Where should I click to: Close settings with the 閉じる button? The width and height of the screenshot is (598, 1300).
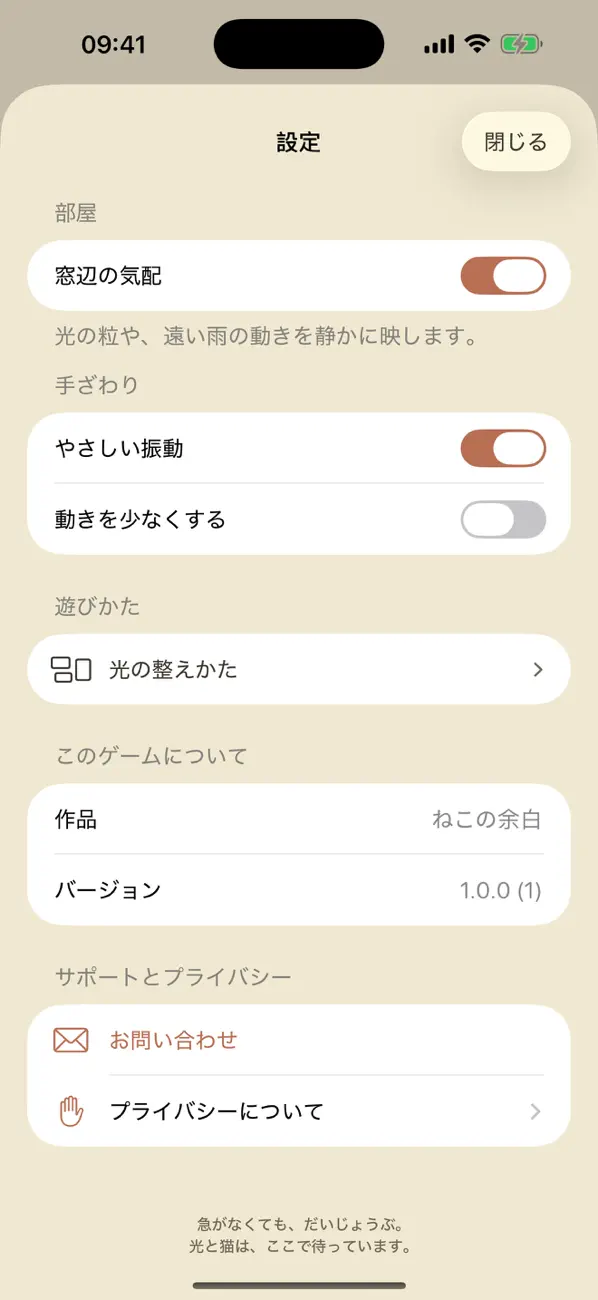pyautogui.click(x=516, y=142)
